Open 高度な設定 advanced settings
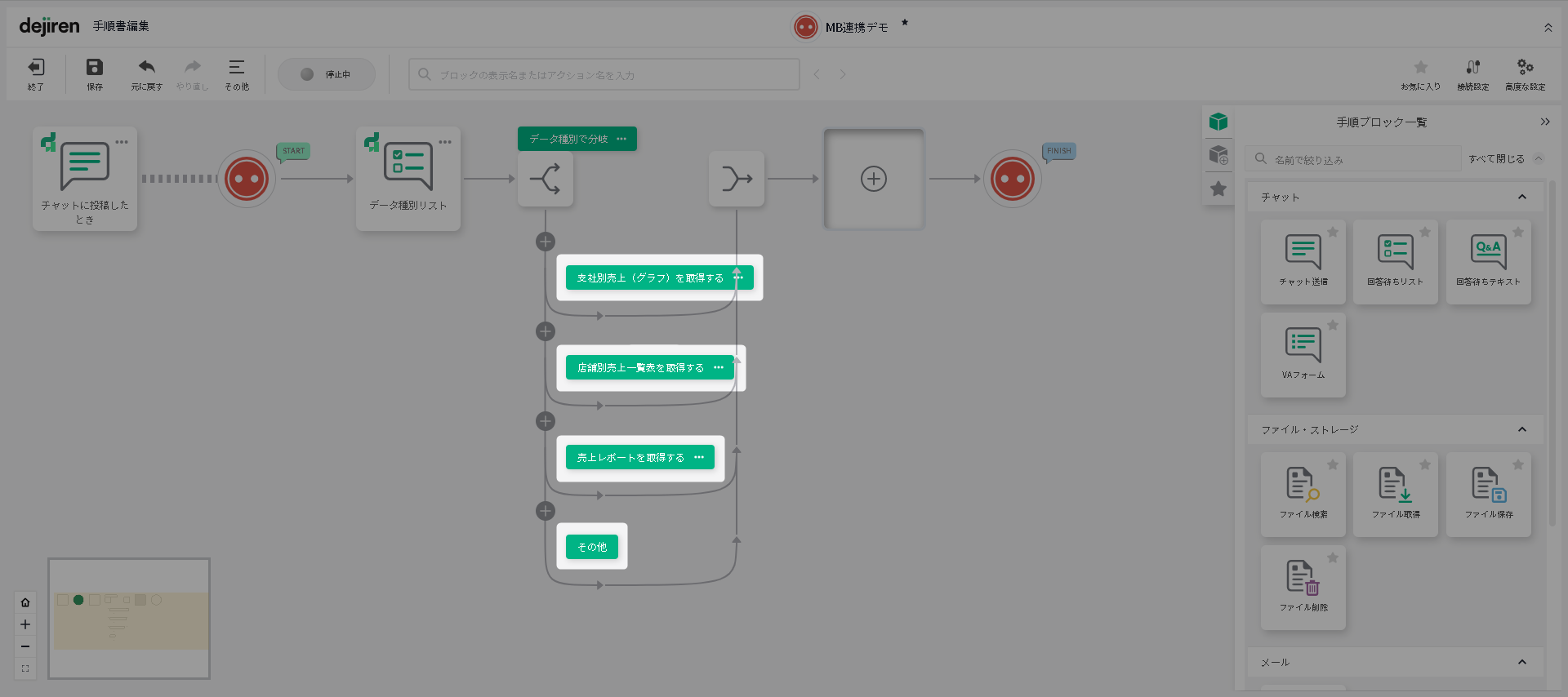This screenshot has width=1568, height=697. 1526,73
